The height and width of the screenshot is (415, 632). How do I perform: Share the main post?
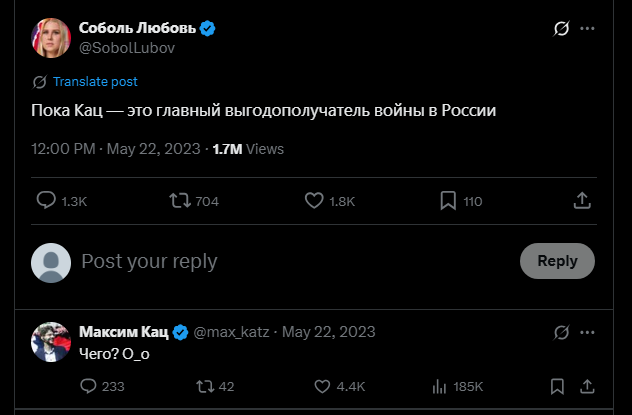coord(583,201)
